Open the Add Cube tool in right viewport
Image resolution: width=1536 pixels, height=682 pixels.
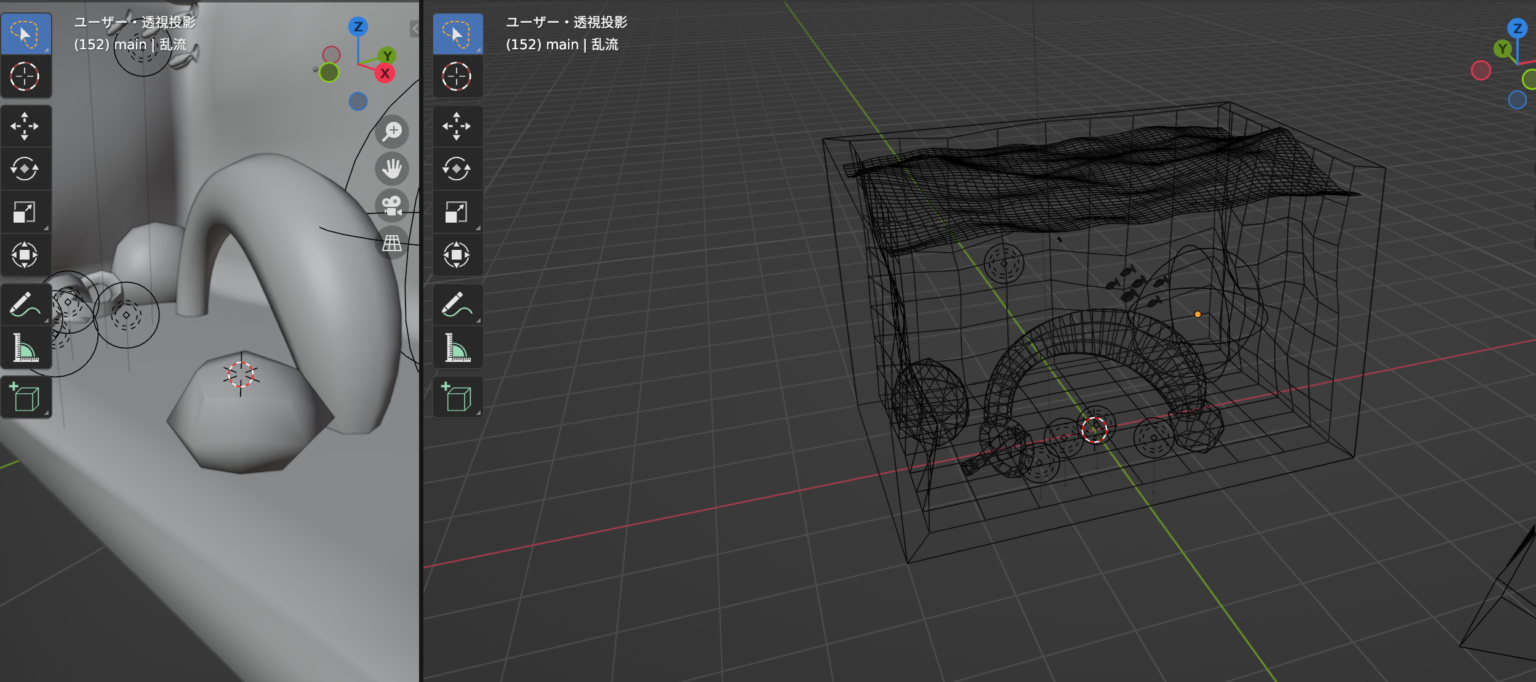coord(457,397)
